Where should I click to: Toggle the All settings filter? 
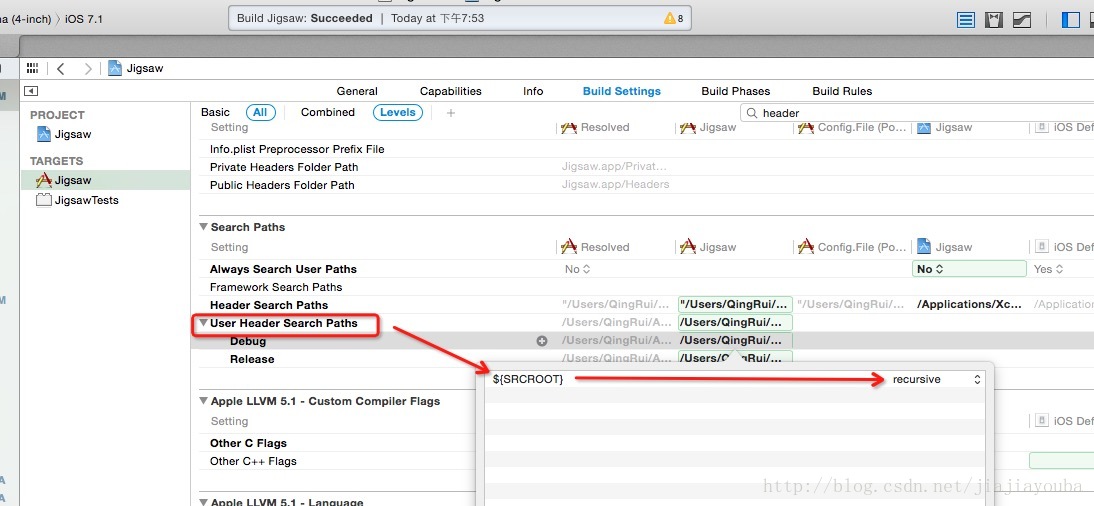(260, 112)
